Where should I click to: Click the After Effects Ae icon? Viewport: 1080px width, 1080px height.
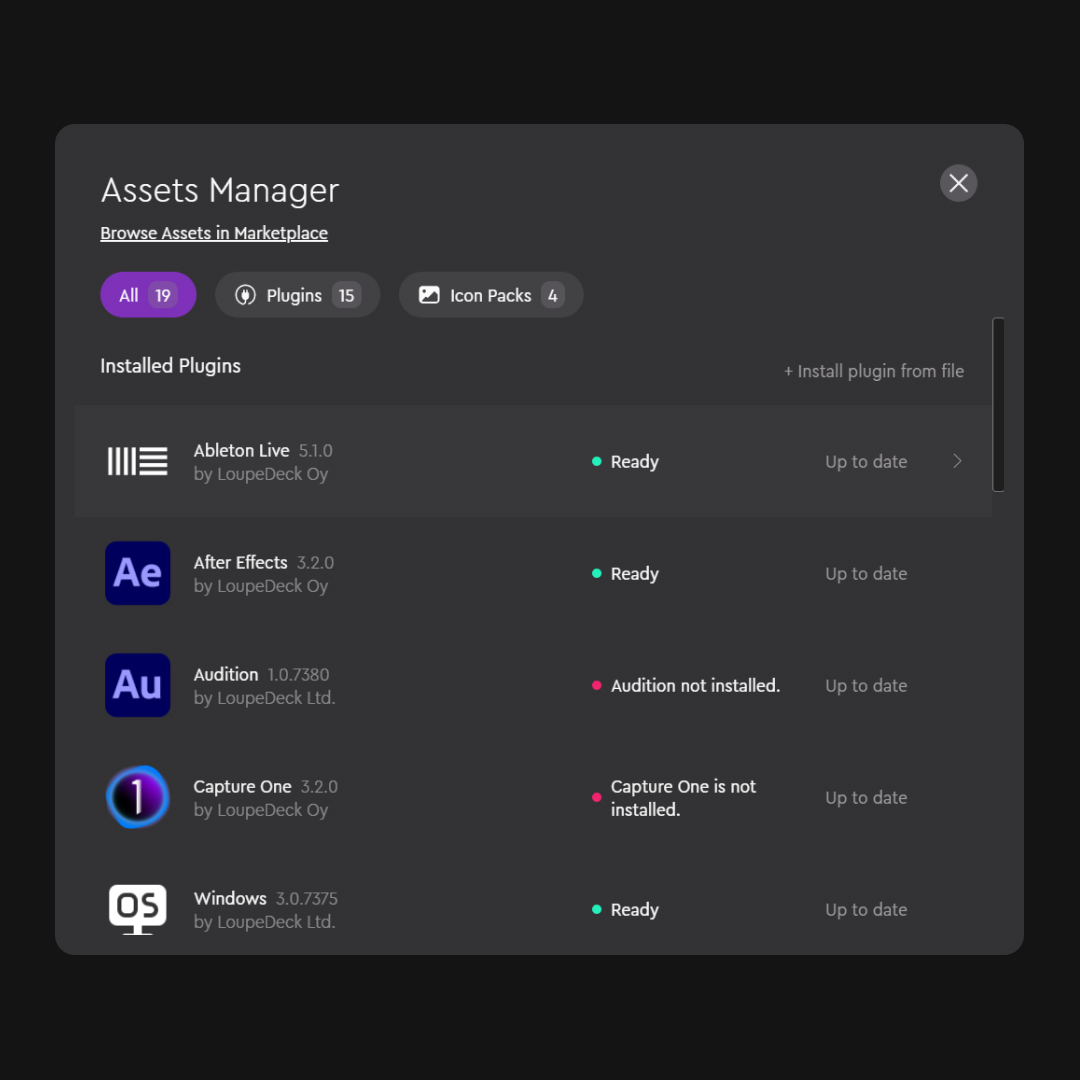pyautogui.click(x=137, y=573)
